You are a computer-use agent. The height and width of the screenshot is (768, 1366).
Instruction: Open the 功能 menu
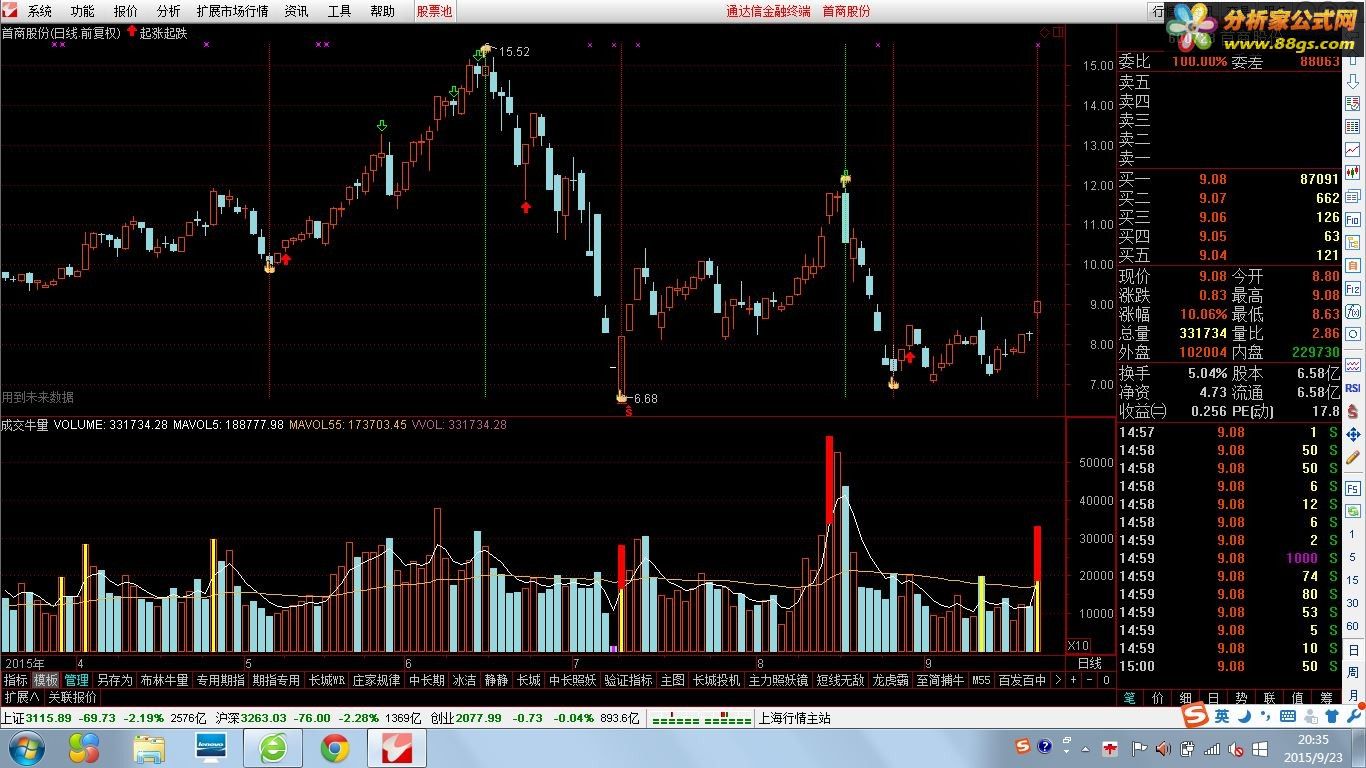[x=83, y=11]
